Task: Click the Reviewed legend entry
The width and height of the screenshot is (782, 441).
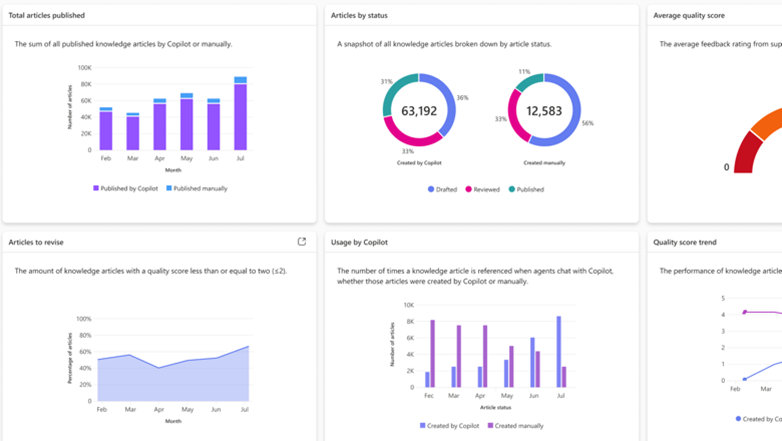Action: (x=483, y=189)
